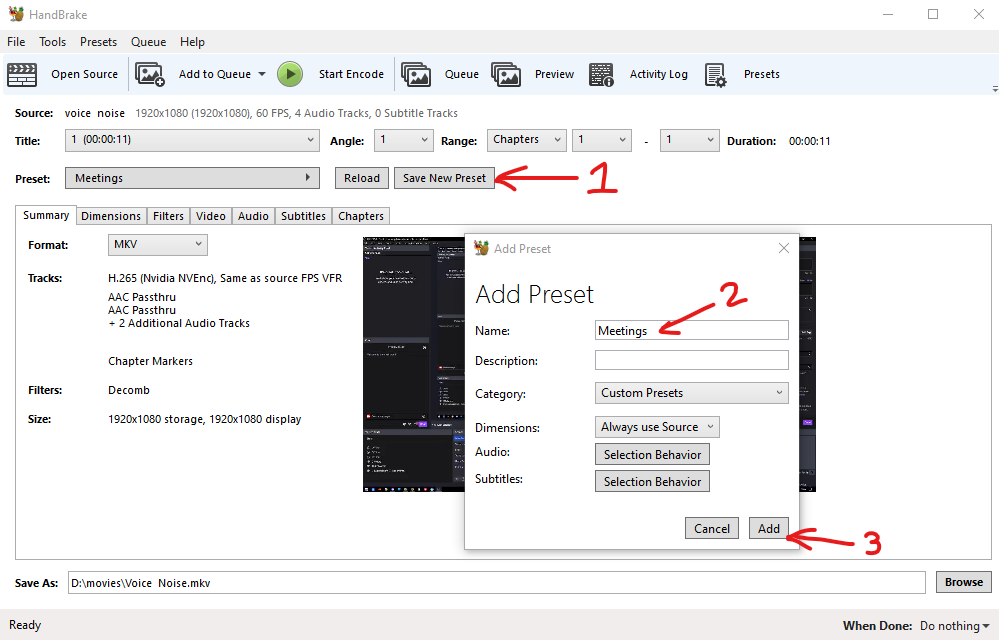This screenshot has height=640, width=999.
Task: Click the Save As path field
Action: [496, 583]
